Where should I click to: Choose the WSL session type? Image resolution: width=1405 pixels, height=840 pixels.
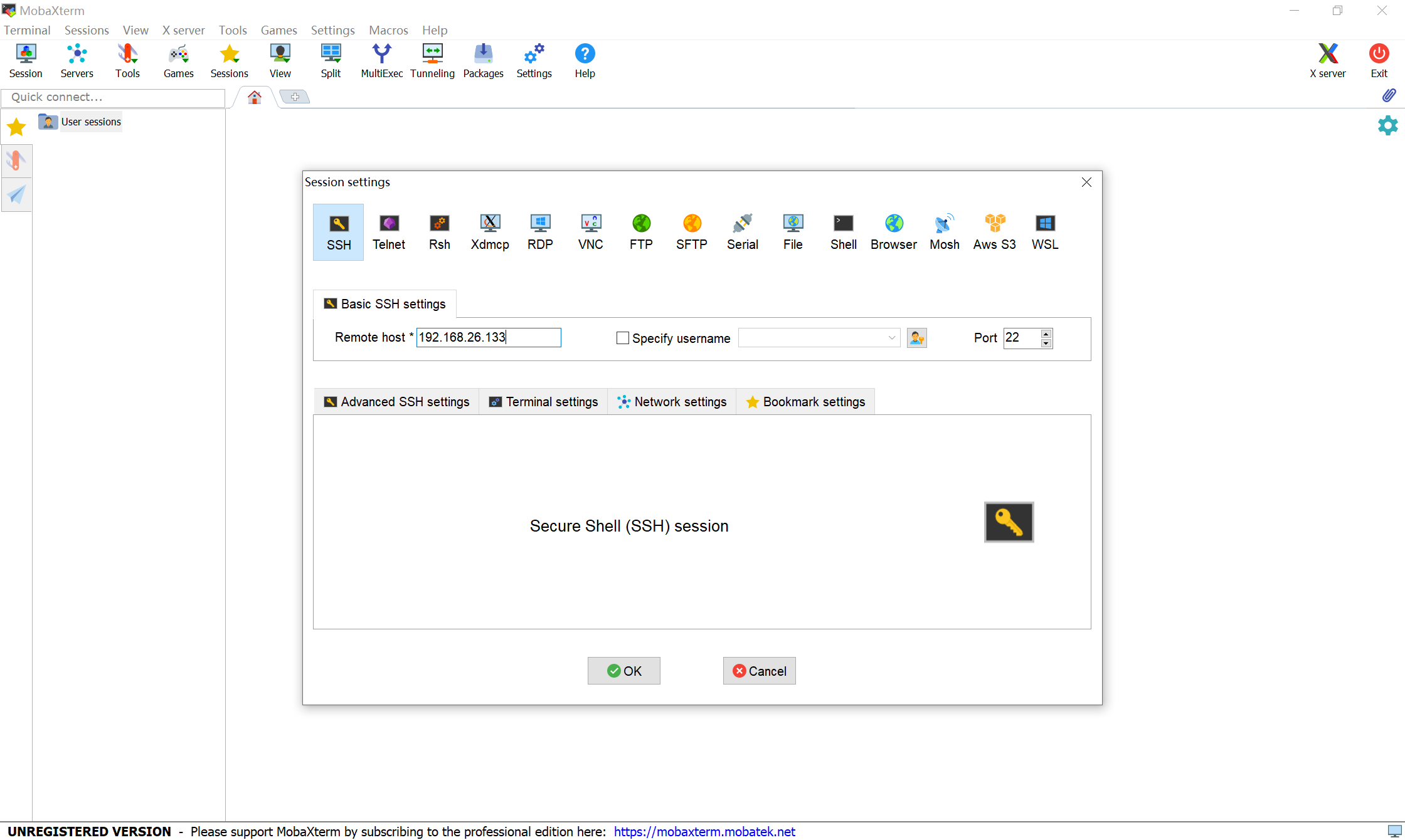click(1045, 232)
